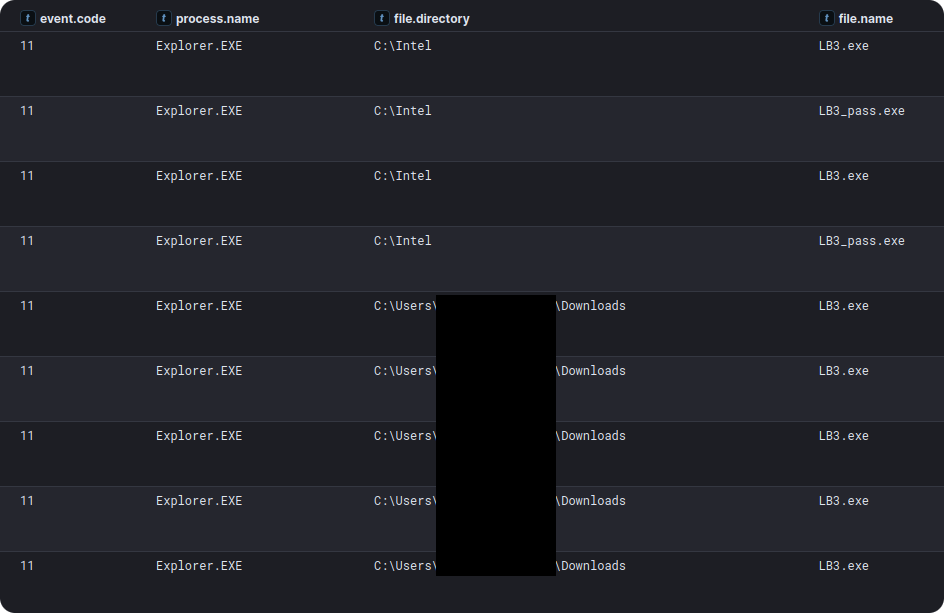Click the second LB3_pass.exe file name entry
Image resolution: width=944 pixels, height=613 pixels.
tap(861, 241)
